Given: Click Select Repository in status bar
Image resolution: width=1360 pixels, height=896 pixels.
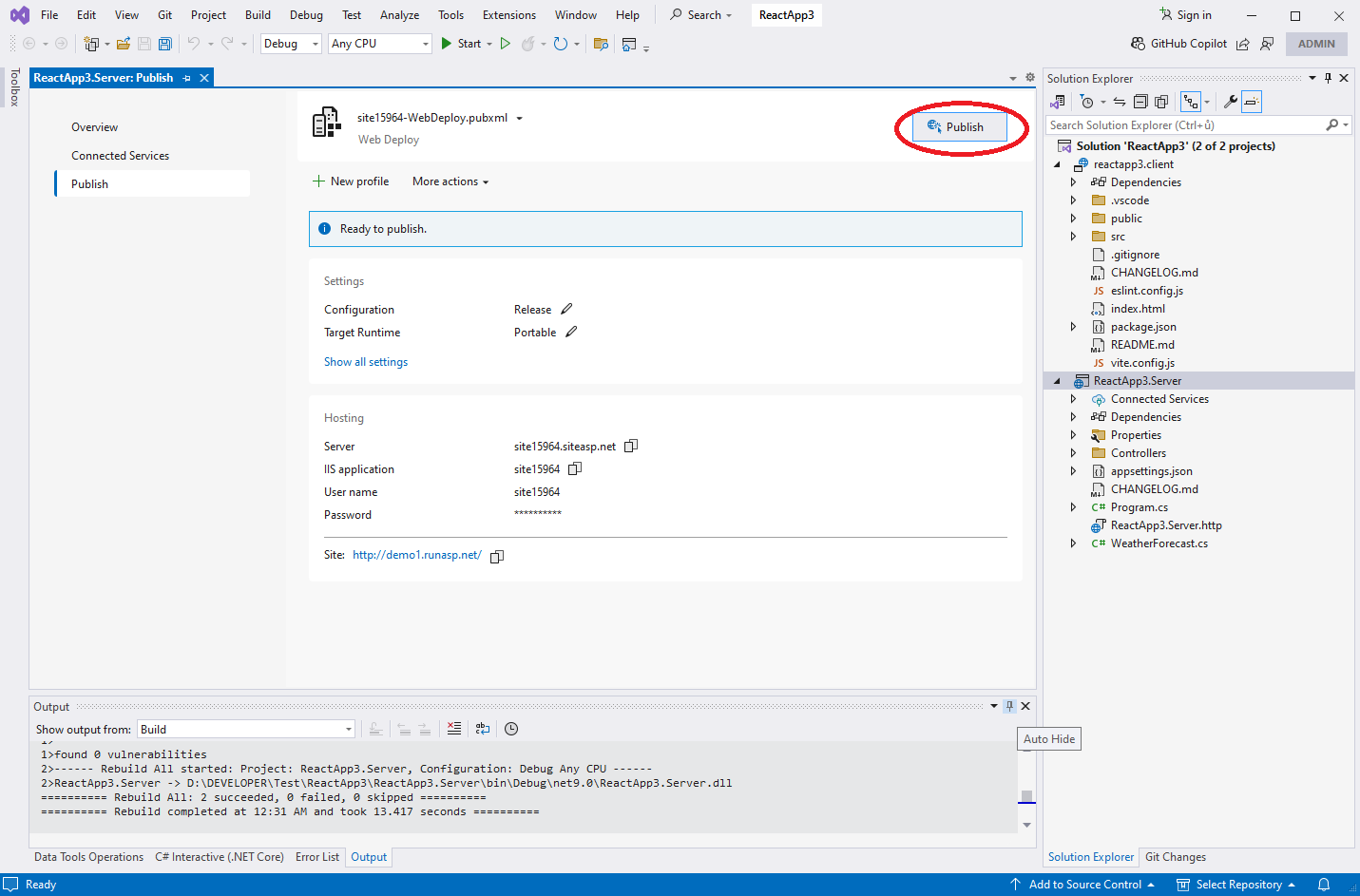Looking at the screenshot, I should tap(1235, 885).
